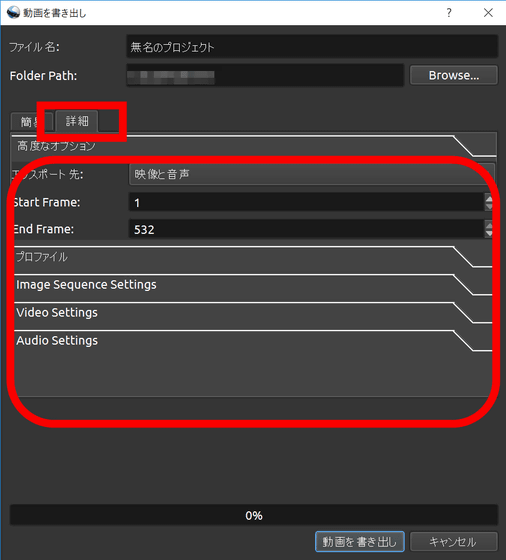Image resolution: width=506 pixels, height=560 pixels.
Task: Switch to the 簡易 tab
Action: coord(32,122)
